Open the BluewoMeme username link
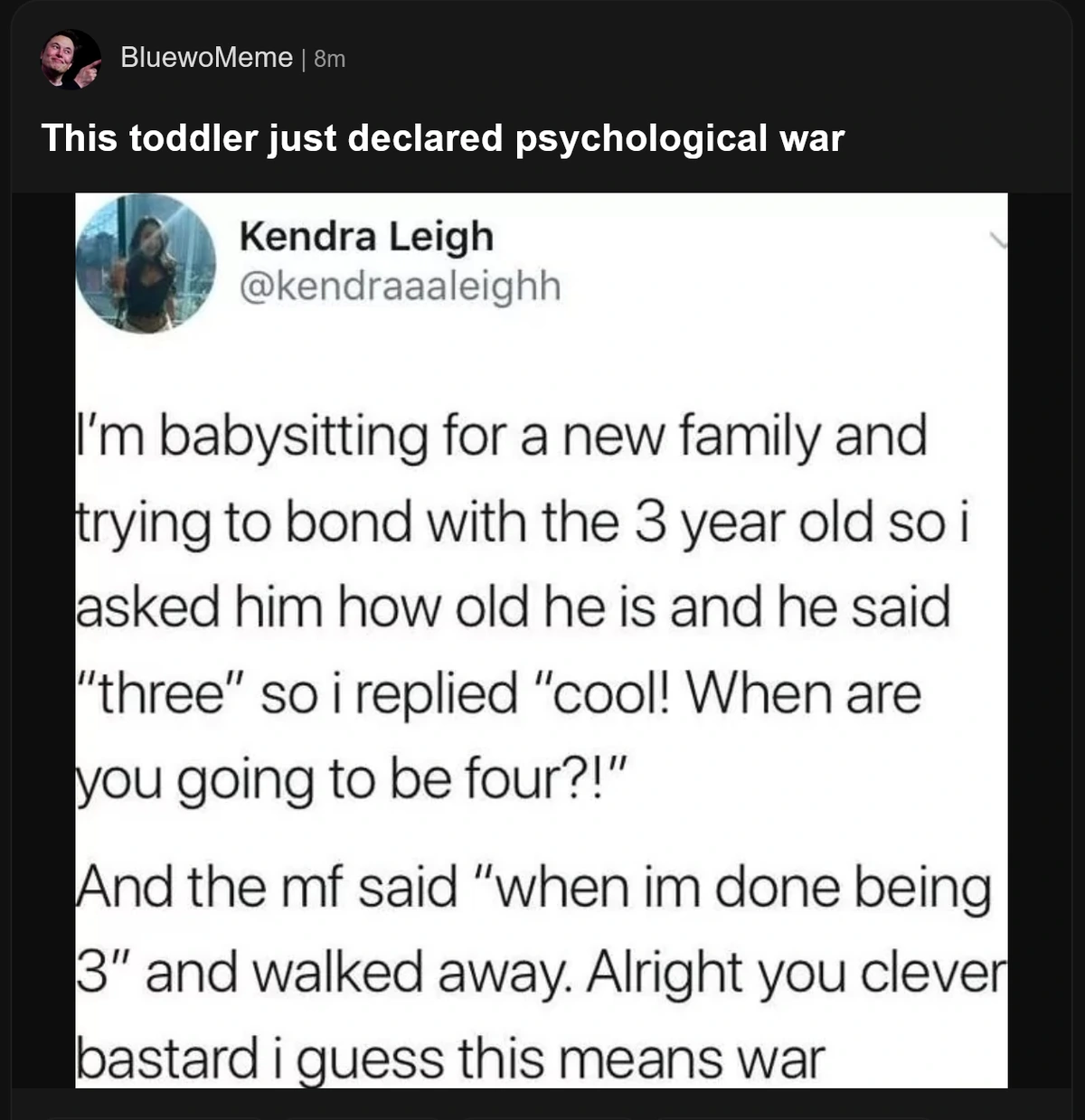1085x1120 pixels. [x=206, y=58]
